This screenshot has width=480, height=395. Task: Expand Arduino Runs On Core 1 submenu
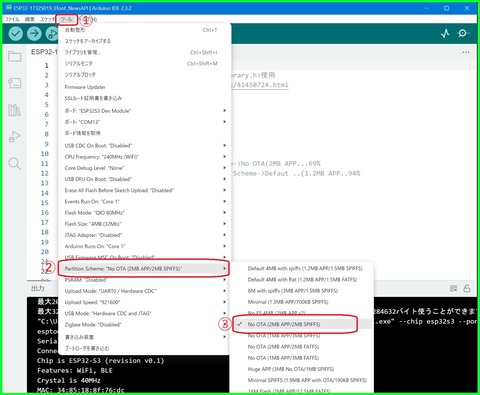(x=144, y=246)
